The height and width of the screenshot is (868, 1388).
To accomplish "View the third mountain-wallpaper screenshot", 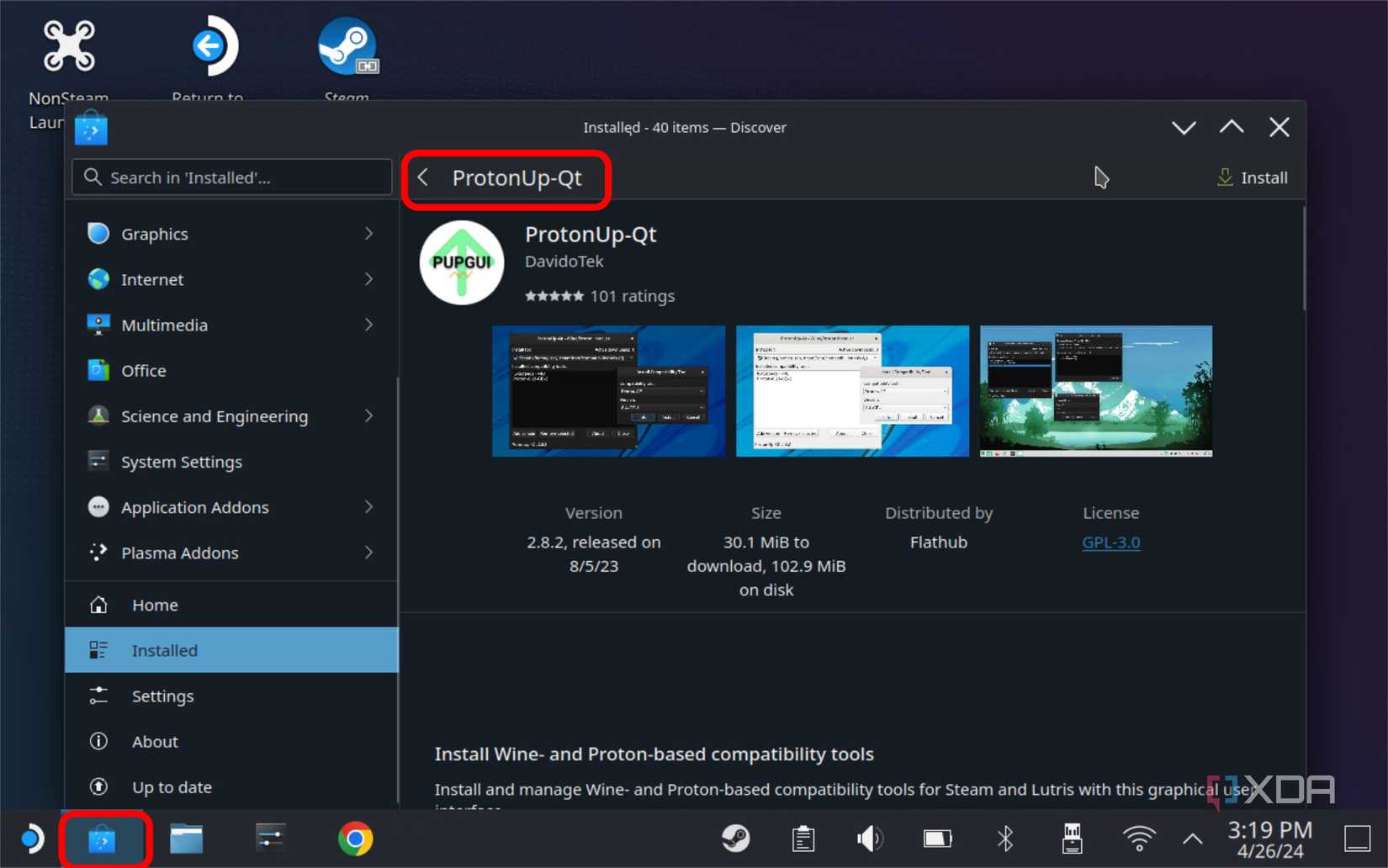I will 1096,391.
